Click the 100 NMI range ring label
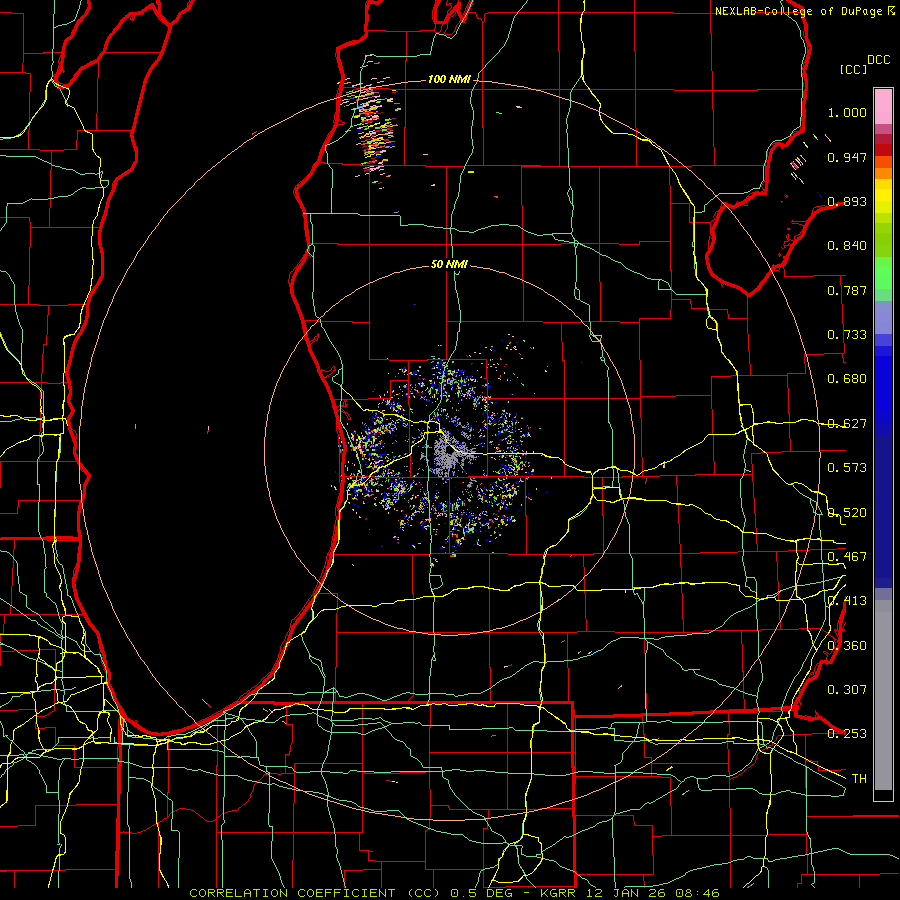900x900 pixels. point(448,79)
